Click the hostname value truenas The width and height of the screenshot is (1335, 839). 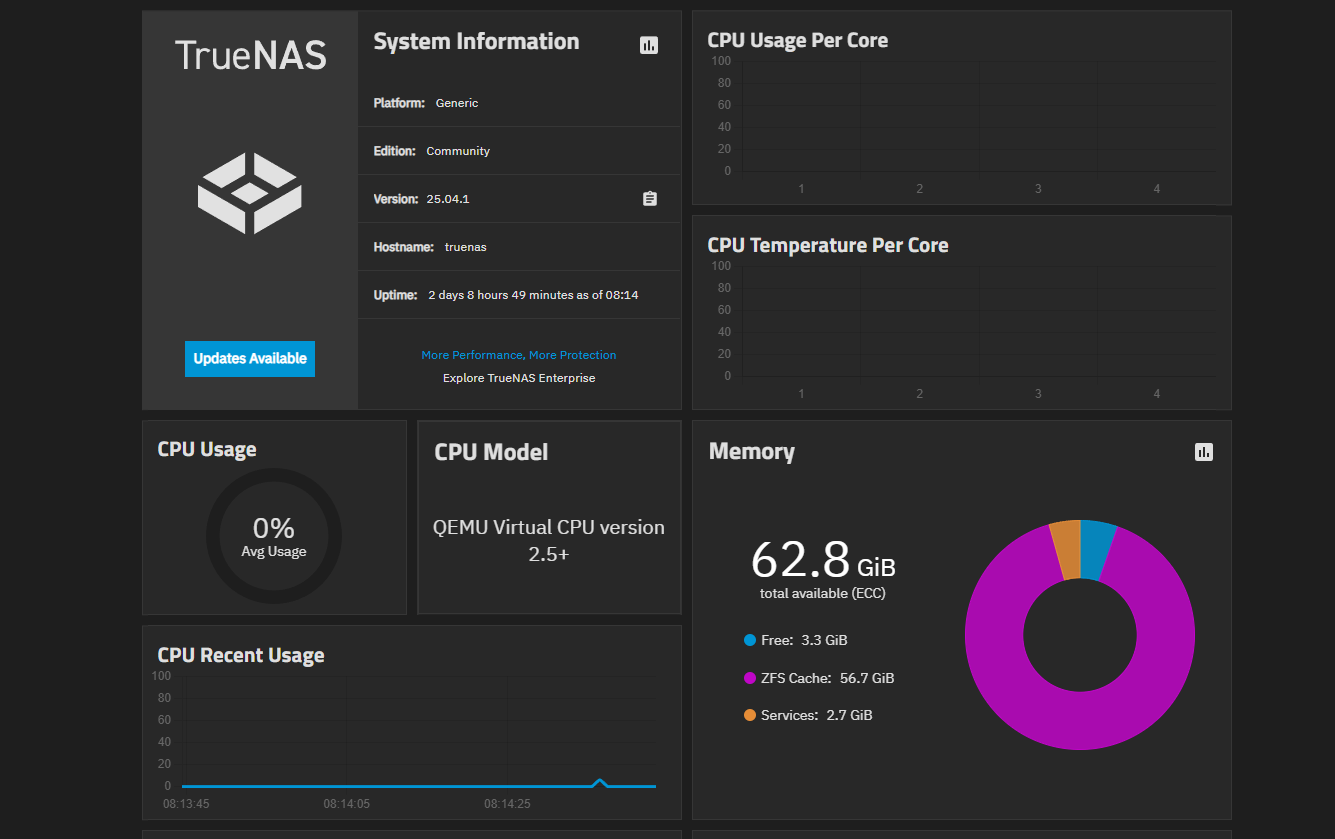point(465,246)
